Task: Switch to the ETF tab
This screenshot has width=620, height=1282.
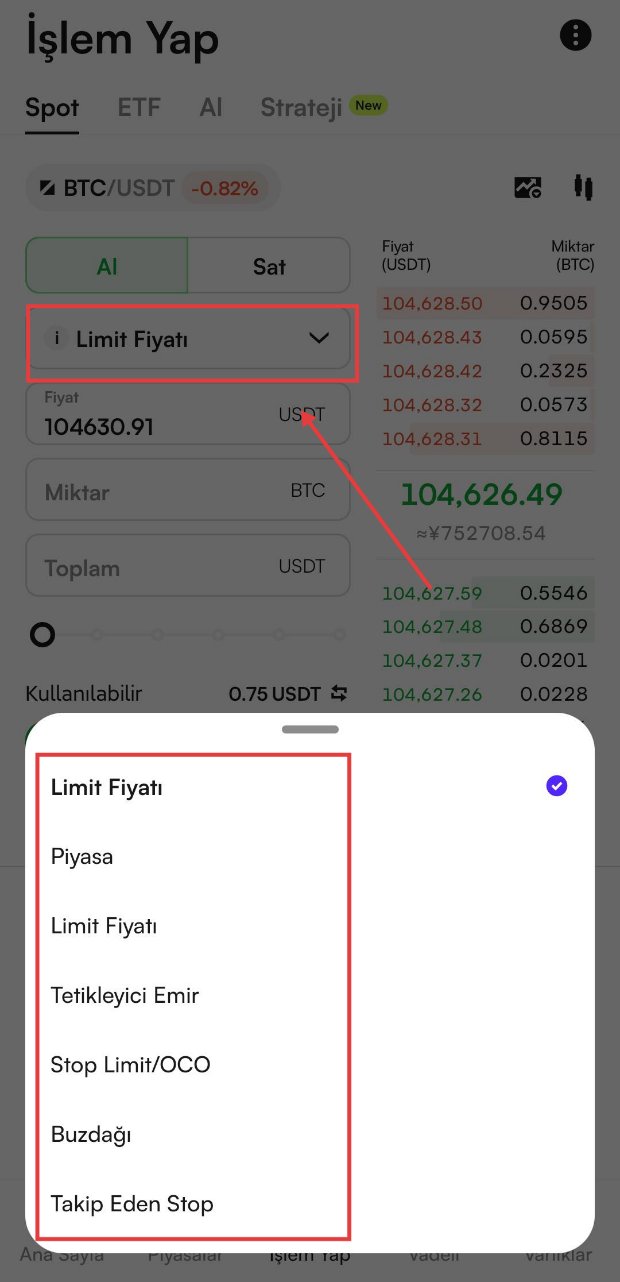Action: [x=139, y=107]
